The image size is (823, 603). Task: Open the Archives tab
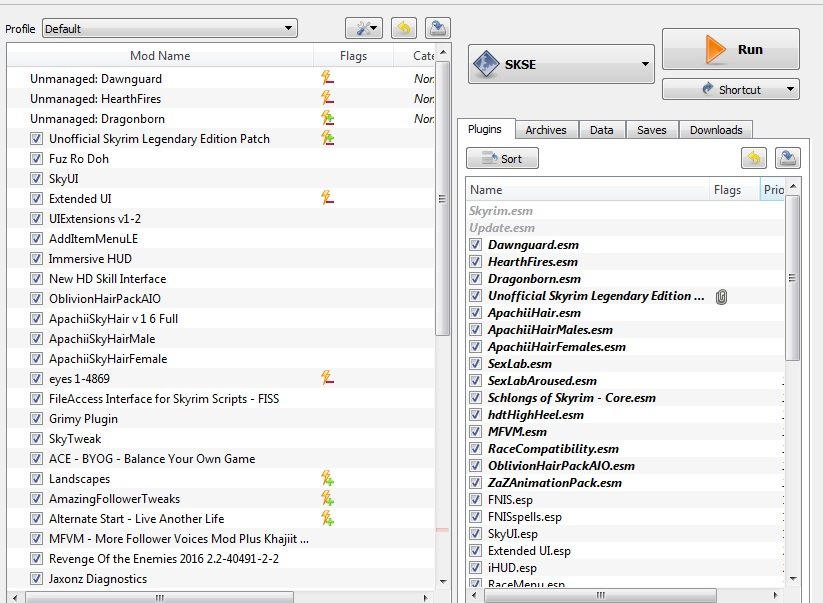tap(546, 130)
